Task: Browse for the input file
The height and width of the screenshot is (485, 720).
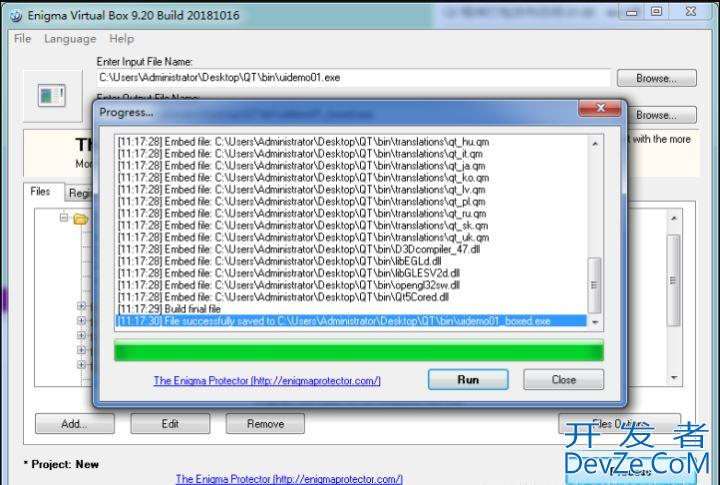Action: coord(656,78)
